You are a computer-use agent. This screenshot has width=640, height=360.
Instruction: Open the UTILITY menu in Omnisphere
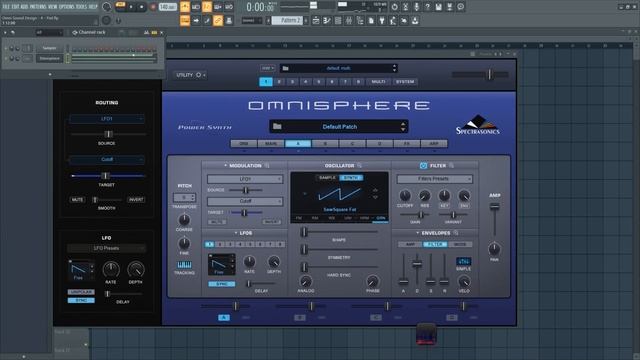[190, 75]
